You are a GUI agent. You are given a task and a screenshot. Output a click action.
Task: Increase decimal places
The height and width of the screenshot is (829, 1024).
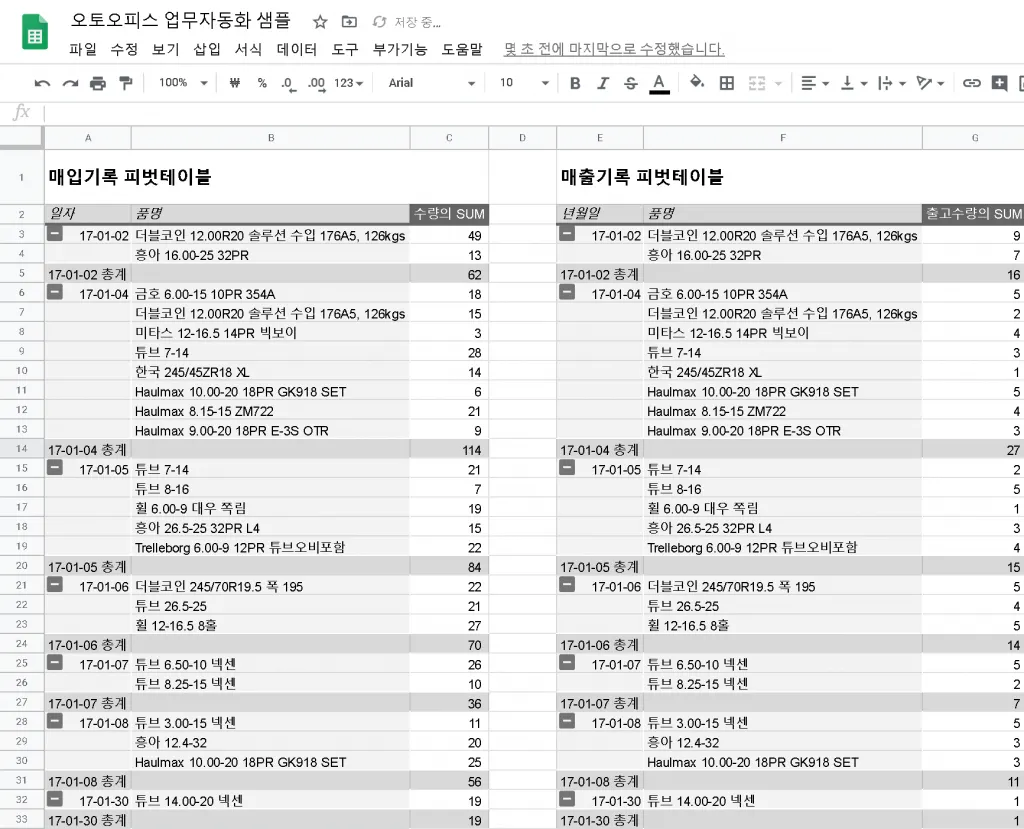pyautogui.click(x=316, y=84)
